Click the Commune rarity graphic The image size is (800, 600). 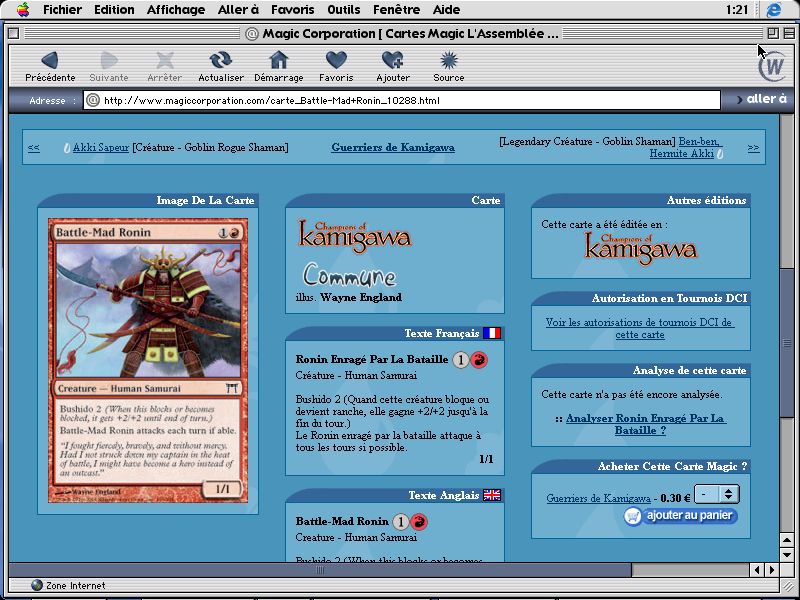click(x=349, y=276)
